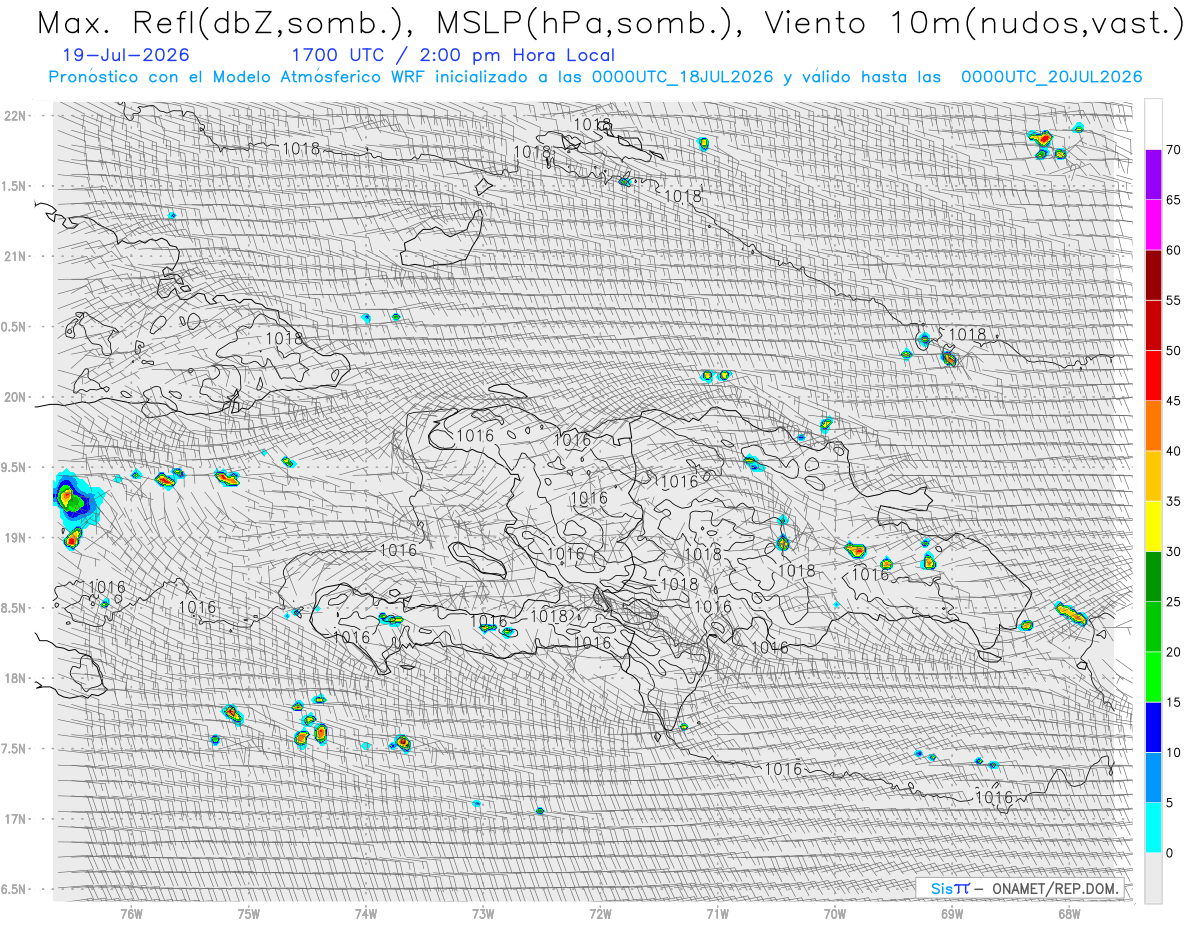Select the colorbar band between 55 and 60
The height and width of the screenshot is (927, 1200).
point(1153,275)
